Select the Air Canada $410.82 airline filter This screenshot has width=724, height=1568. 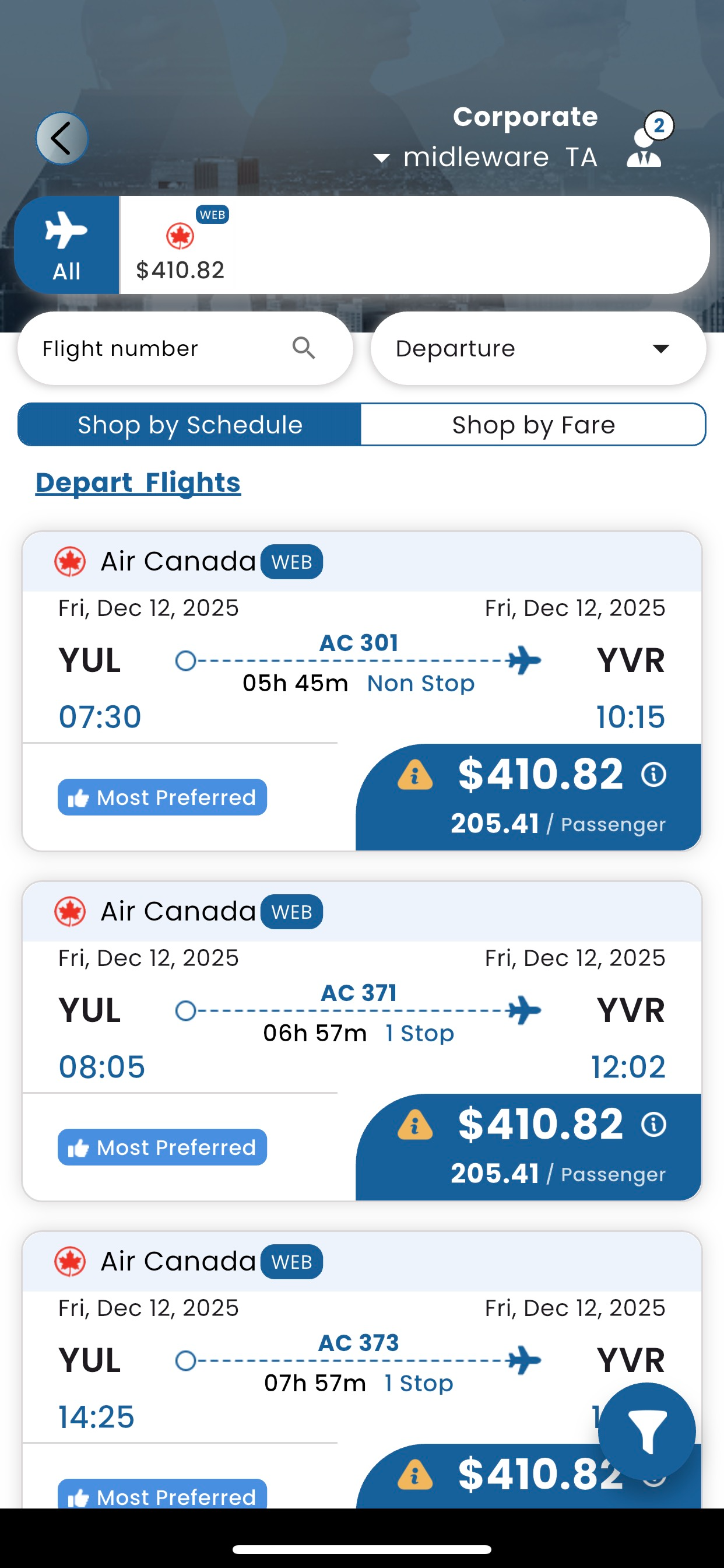(x=181, y=247)
